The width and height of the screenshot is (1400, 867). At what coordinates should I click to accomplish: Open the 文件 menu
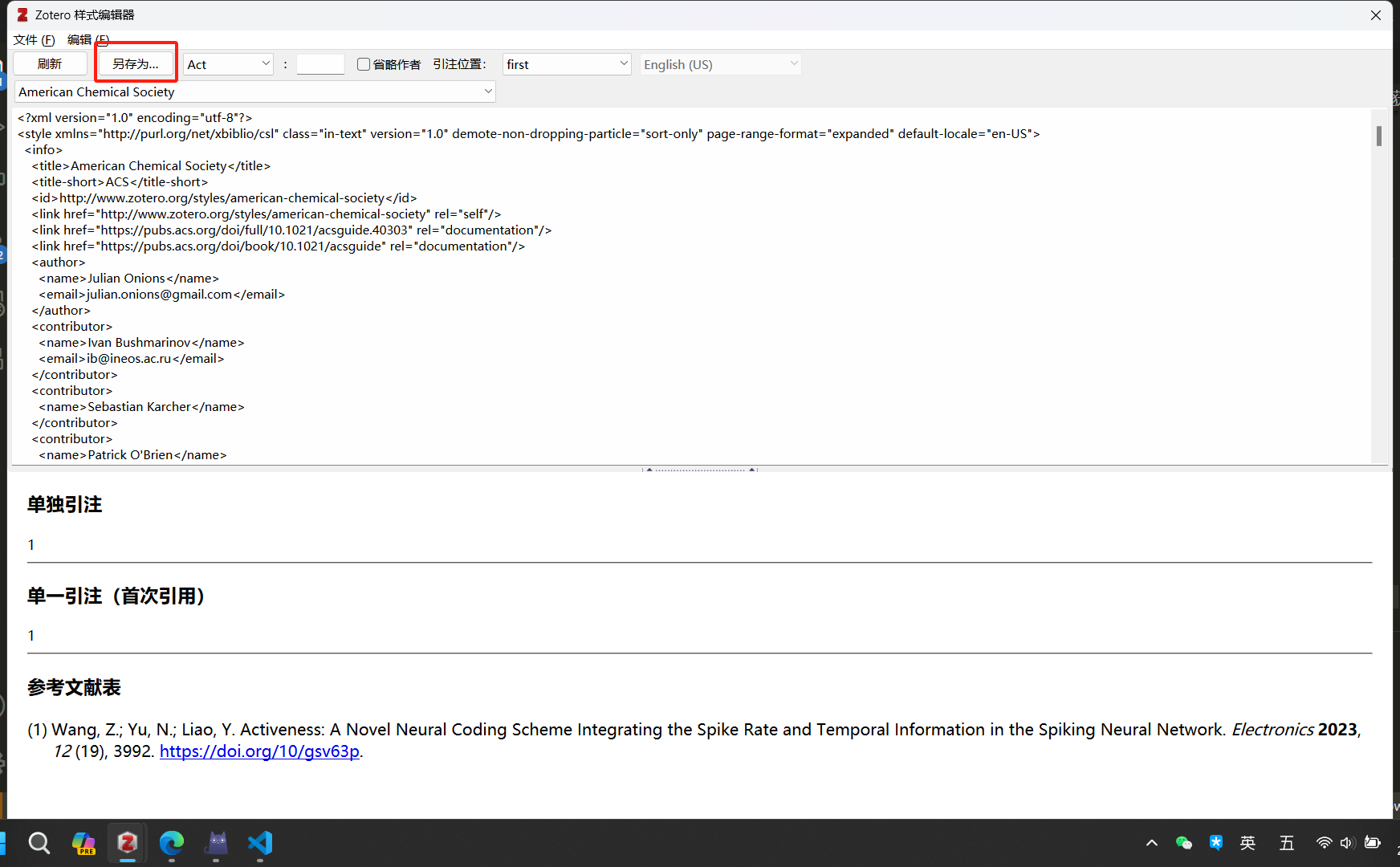pos(34,39)
